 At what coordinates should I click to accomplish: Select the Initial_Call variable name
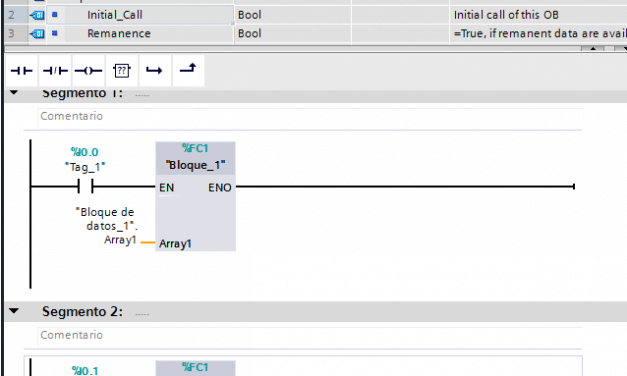coord(115,15)
